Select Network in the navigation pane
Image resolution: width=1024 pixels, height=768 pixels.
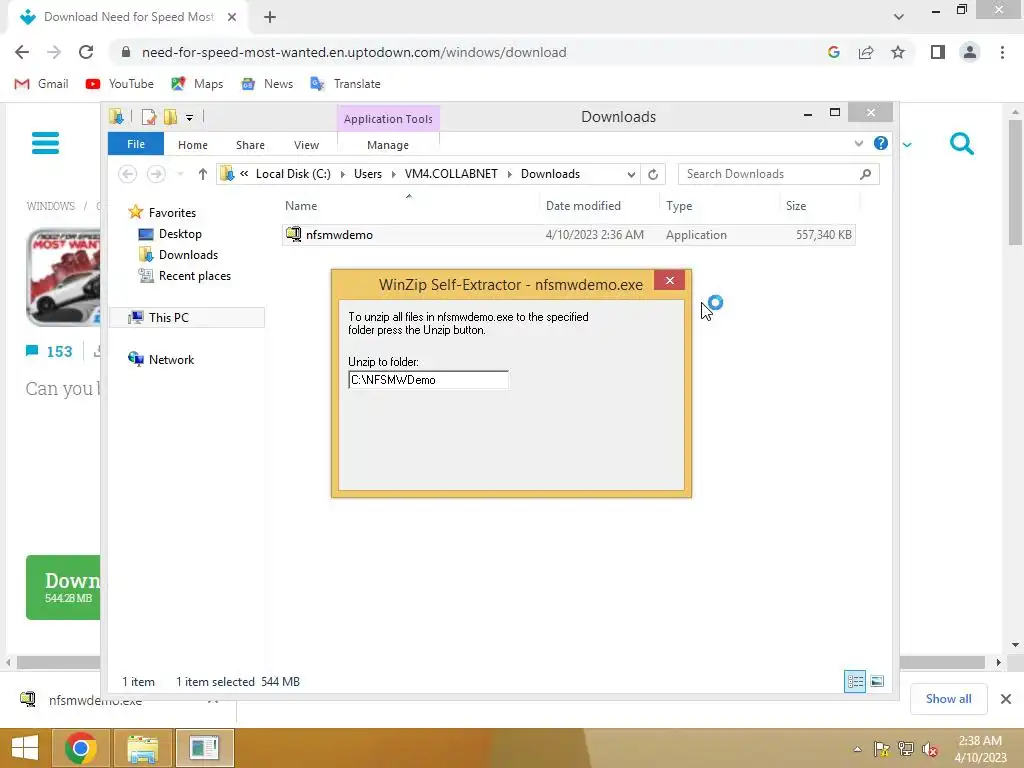pyautogui.click(x=171, y=359)
